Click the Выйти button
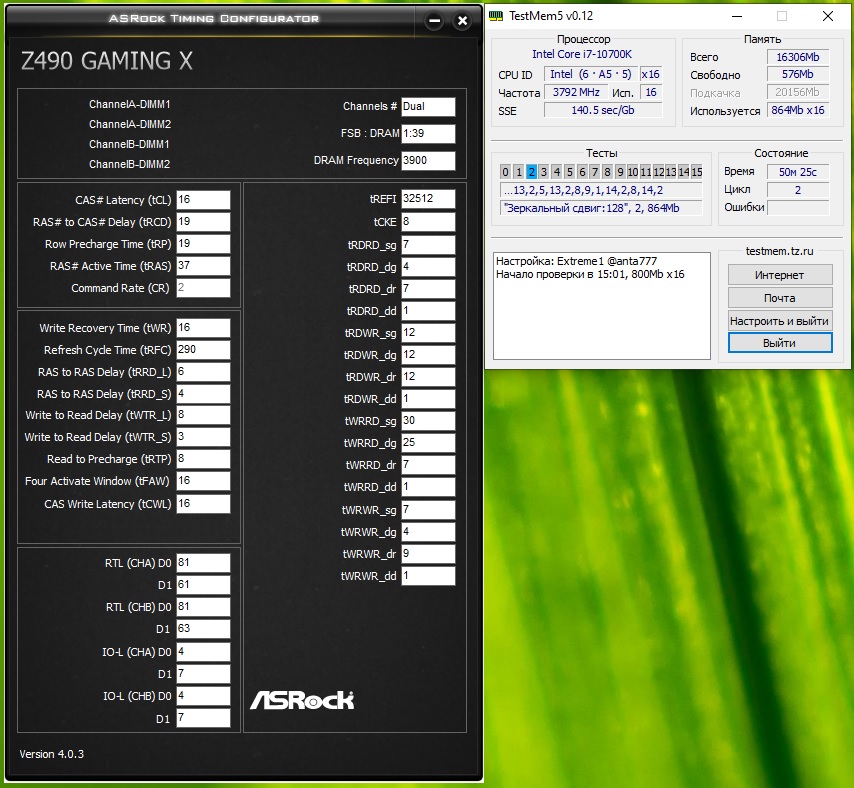This screenshot has width=854, height=788. pos(779,343)
